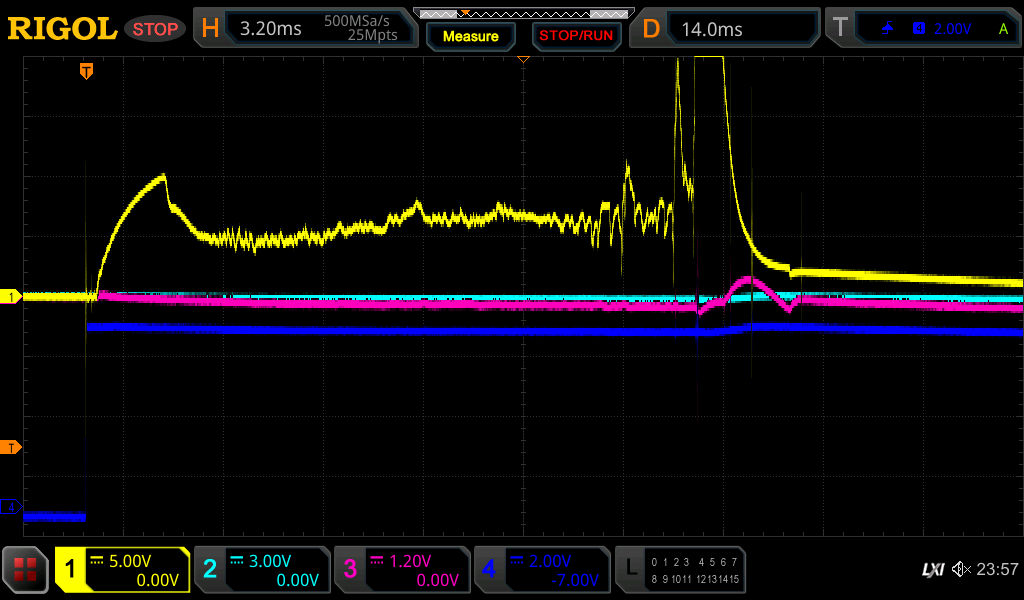Open the 2.00V trigger level setting
The width and height of the screenshot is (1024, 600).
(x=952, y=29)
